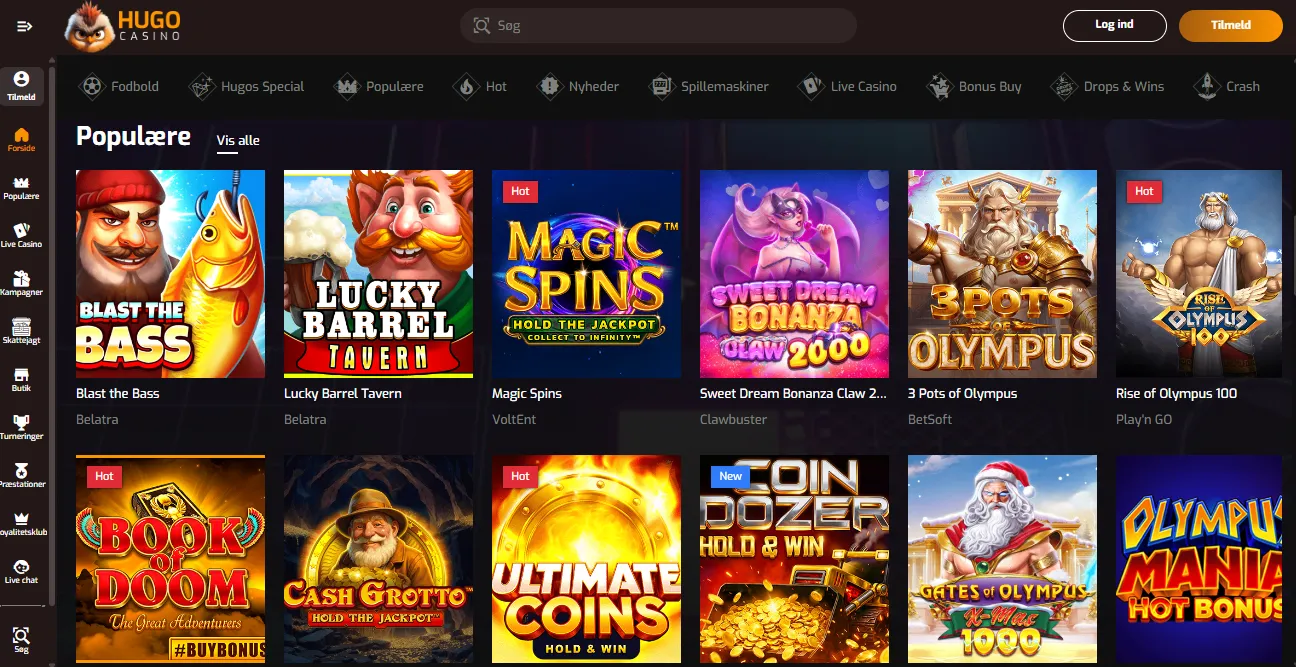Open Kampagner gift icon in sidebar
The width and height of the screenshot is (1296, 667).
[x=21, y=278]
